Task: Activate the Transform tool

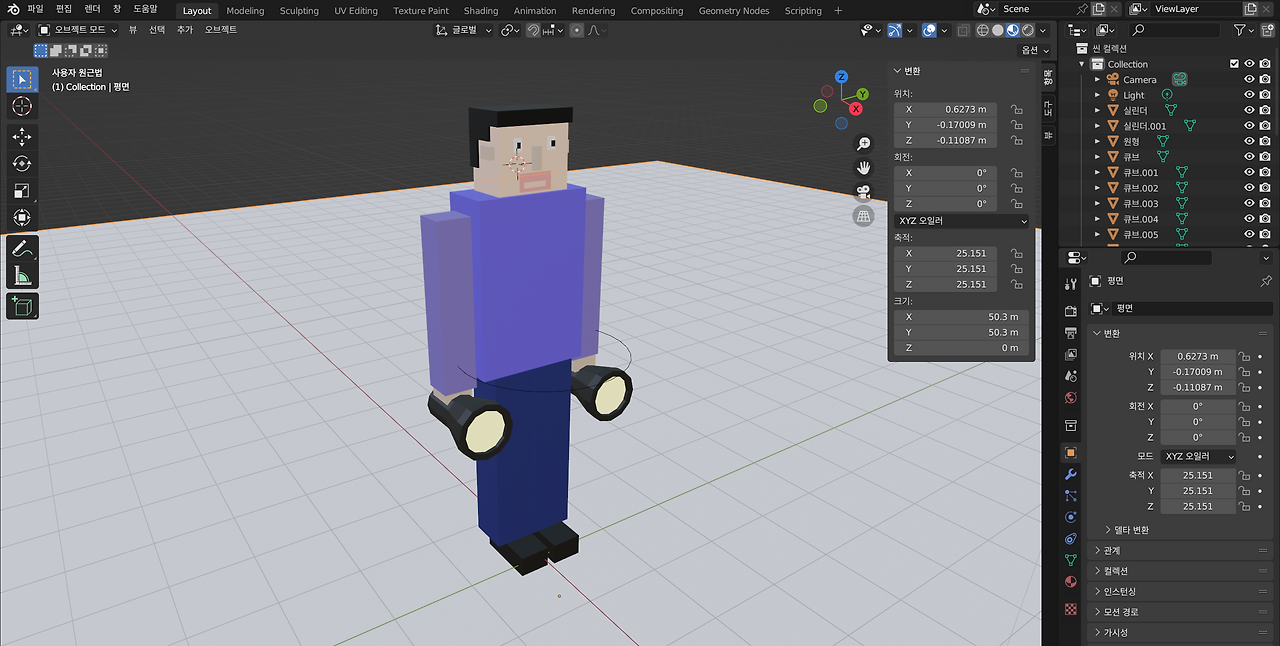Action: pyautogui.click(x=22, y=218)
